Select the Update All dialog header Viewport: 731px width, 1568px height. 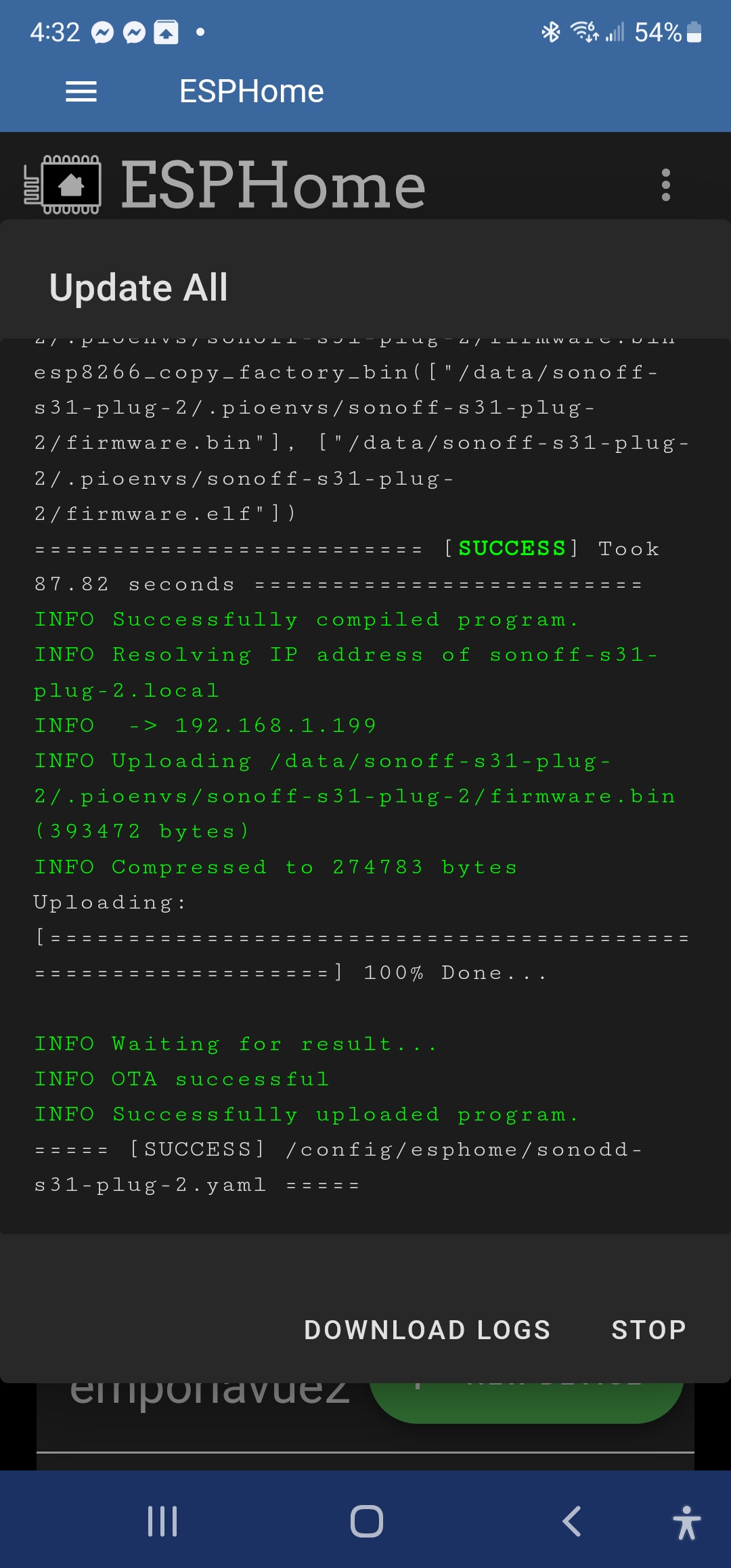137,287
